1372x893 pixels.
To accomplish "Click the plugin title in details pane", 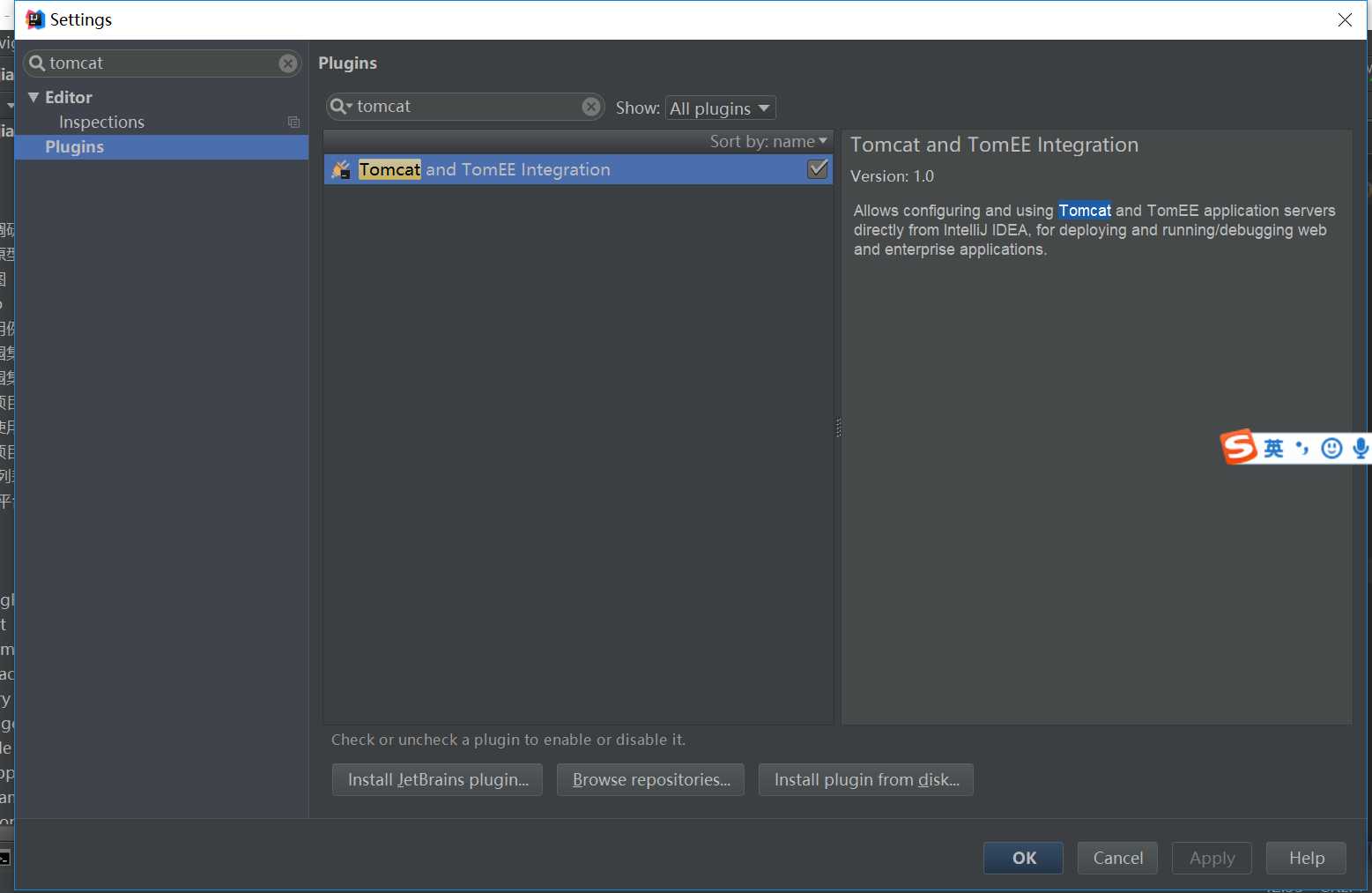I will tap(994, 145).
